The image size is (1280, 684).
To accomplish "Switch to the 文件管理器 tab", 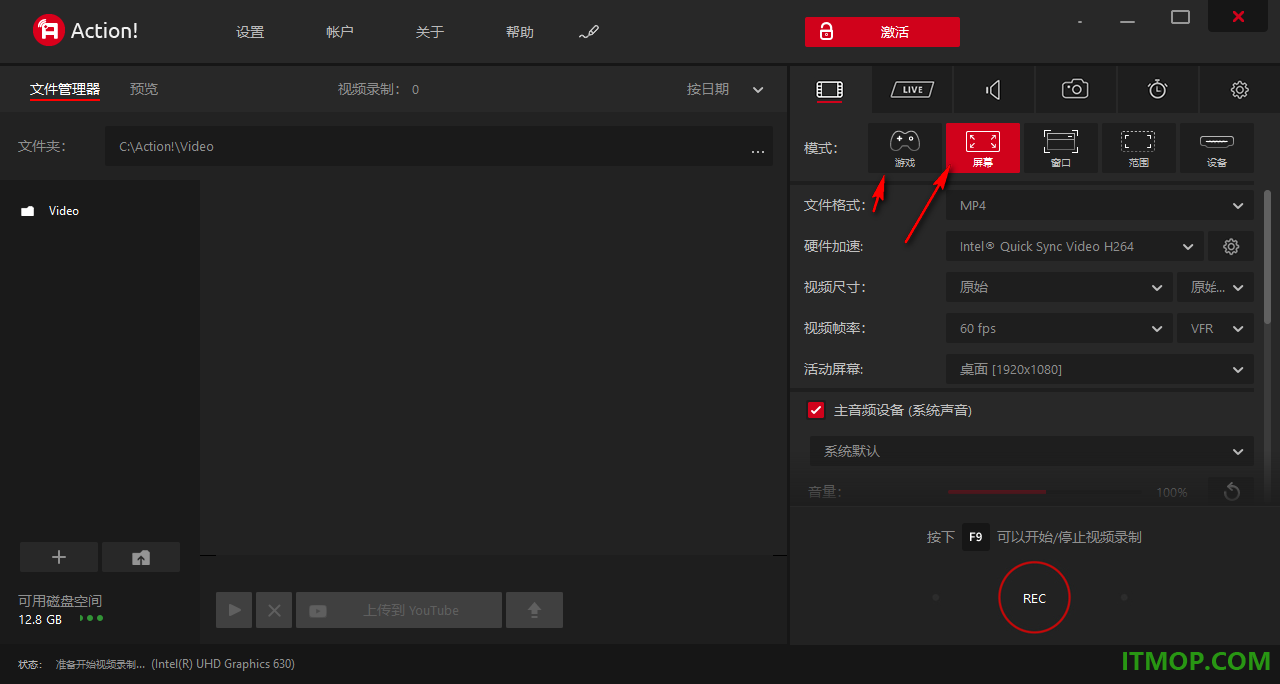I will tap(65, 89).
